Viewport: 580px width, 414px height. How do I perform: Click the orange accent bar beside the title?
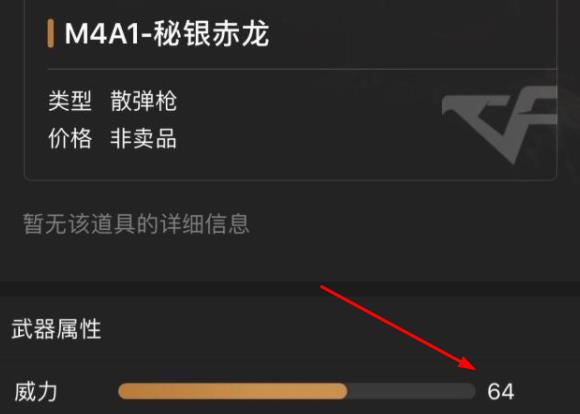[51, 34]
